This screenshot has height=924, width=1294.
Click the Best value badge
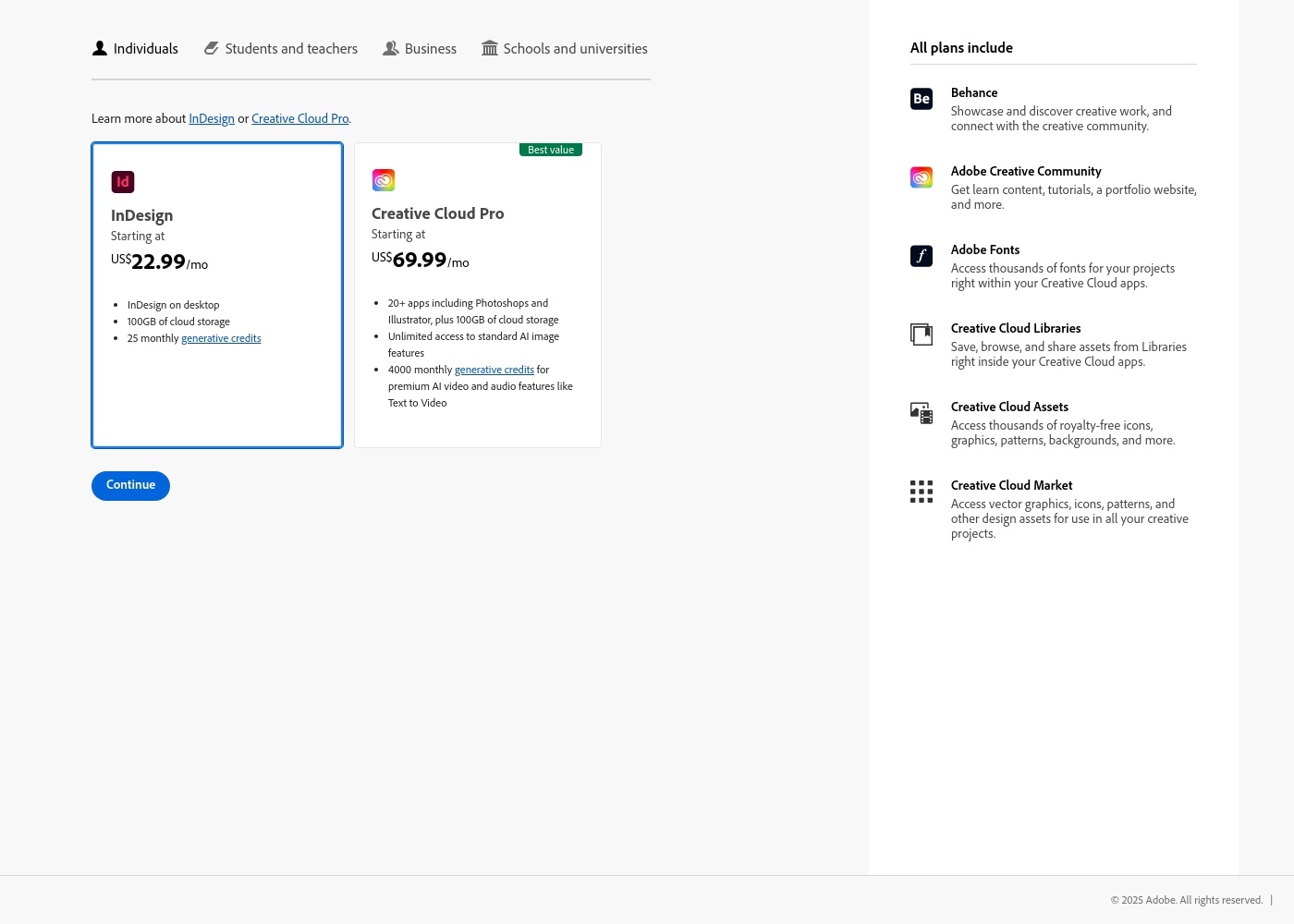coord(551,150)
